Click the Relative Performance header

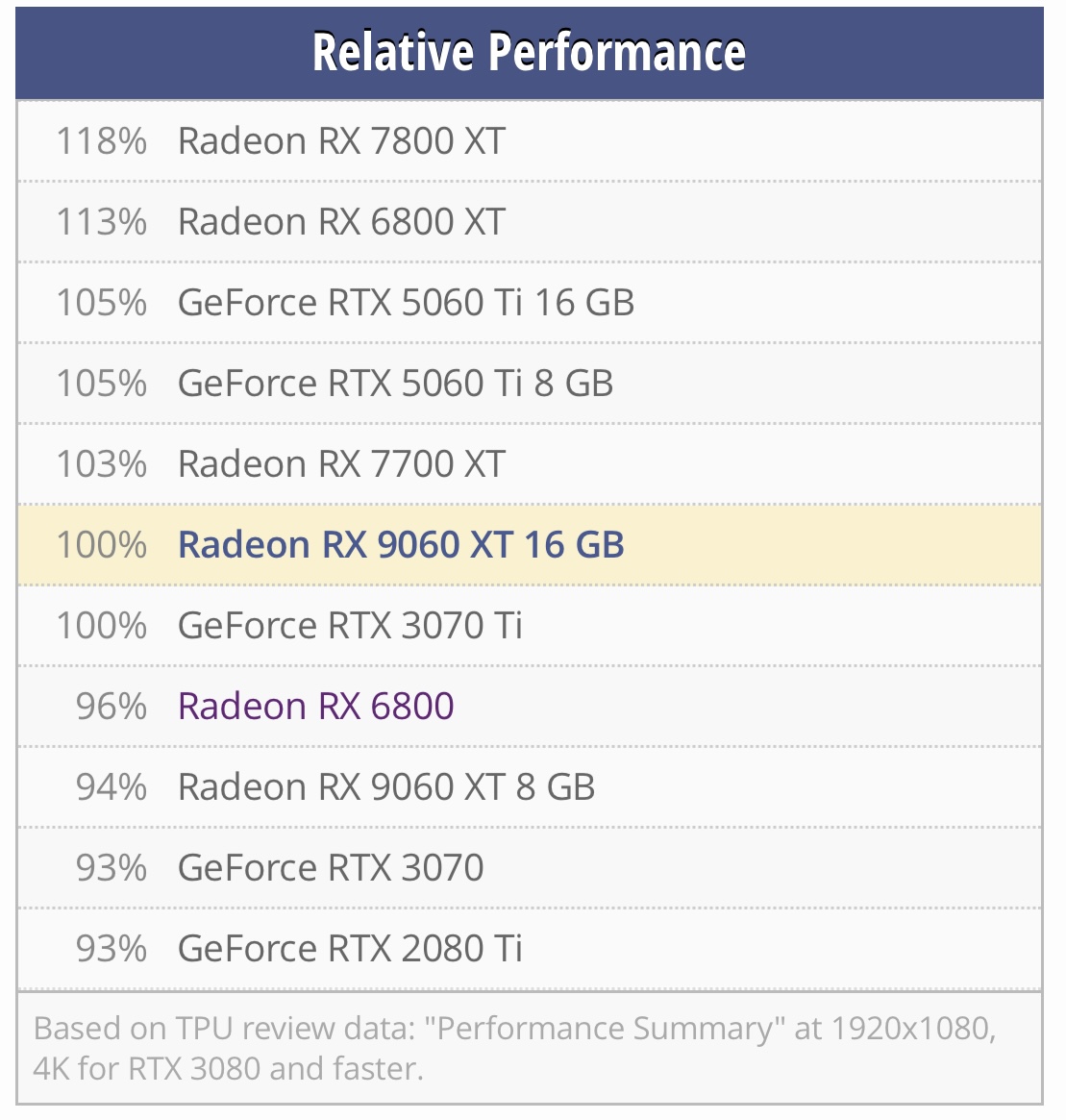pos(530,52)
